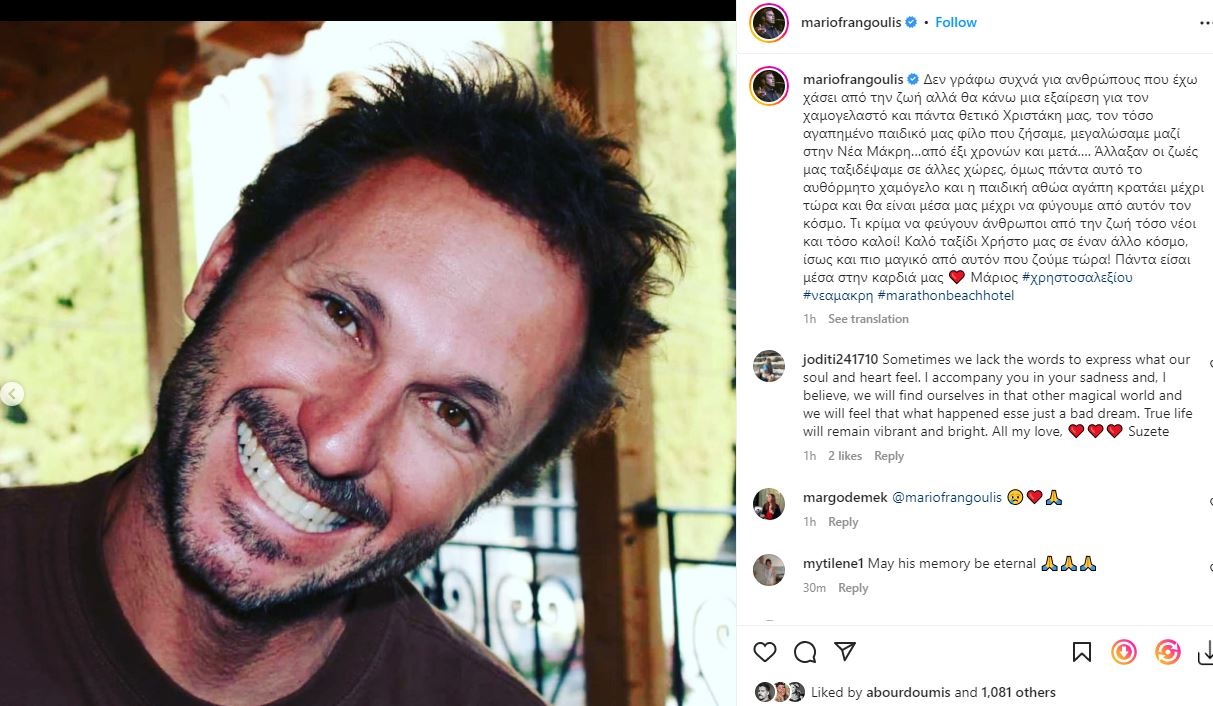Reply to mytilene1's comment
1213x706 pixels.
pyautogui.click(x=853, y=588)
